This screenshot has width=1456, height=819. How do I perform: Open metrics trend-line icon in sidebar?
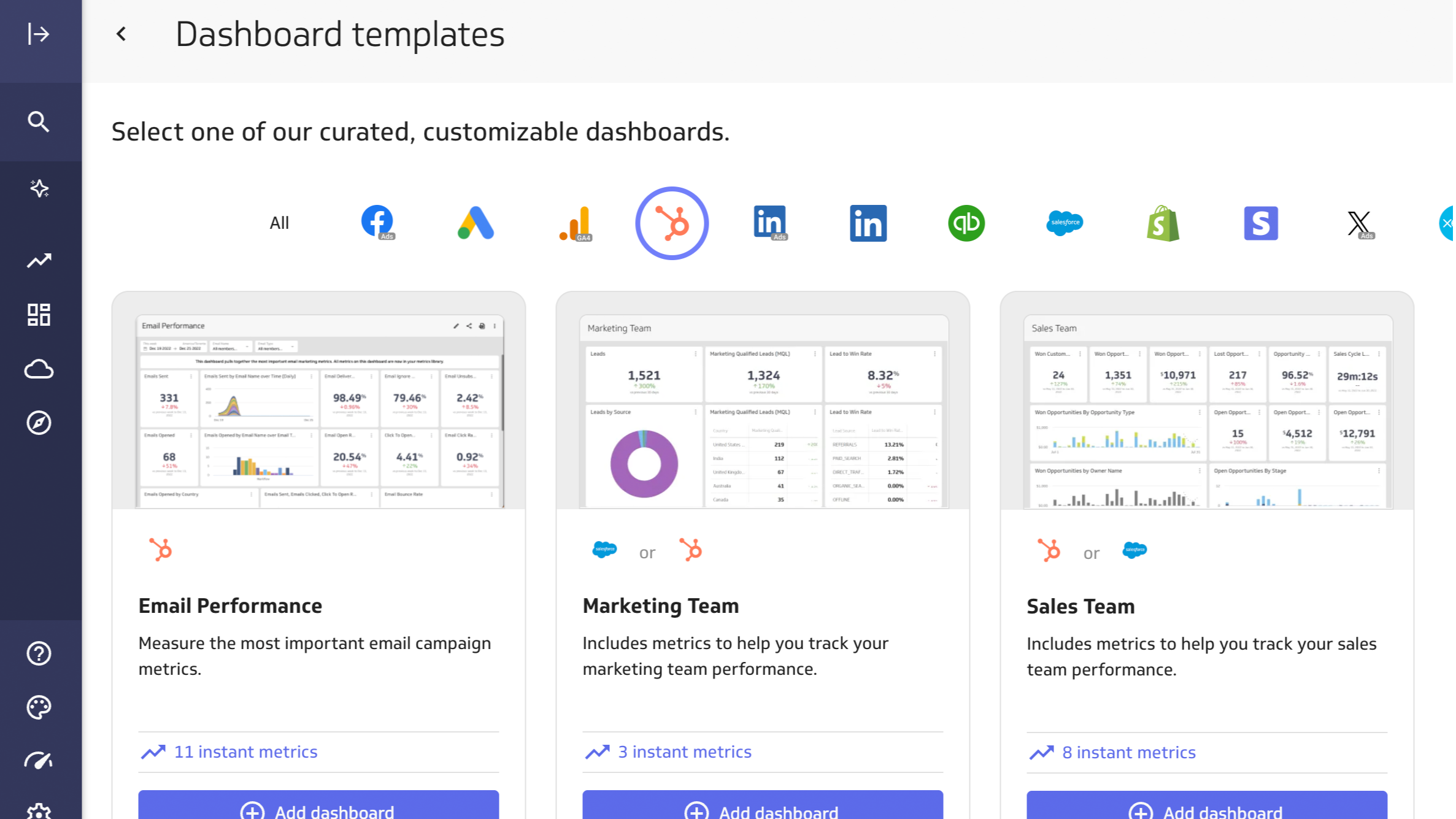(39, 261)
